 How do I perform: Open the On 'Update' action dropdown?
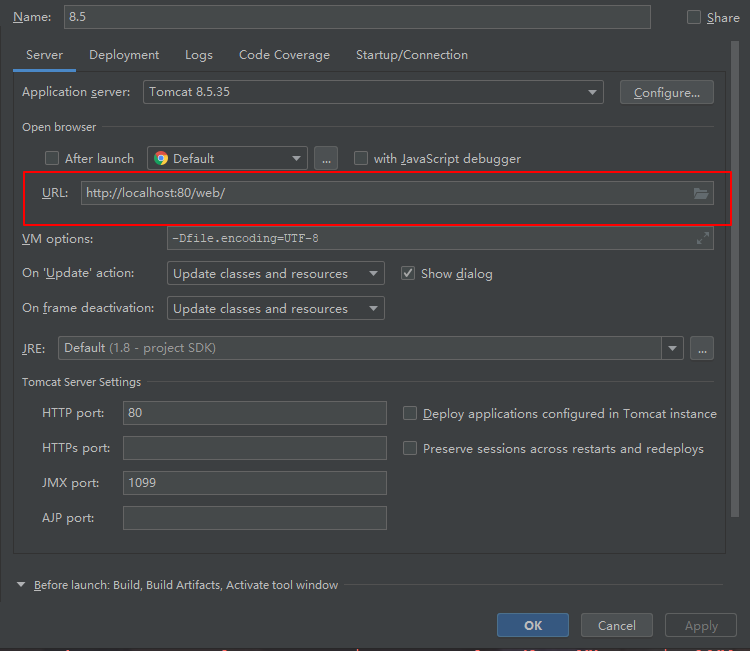pyautogui.click(x=276, y=273)
